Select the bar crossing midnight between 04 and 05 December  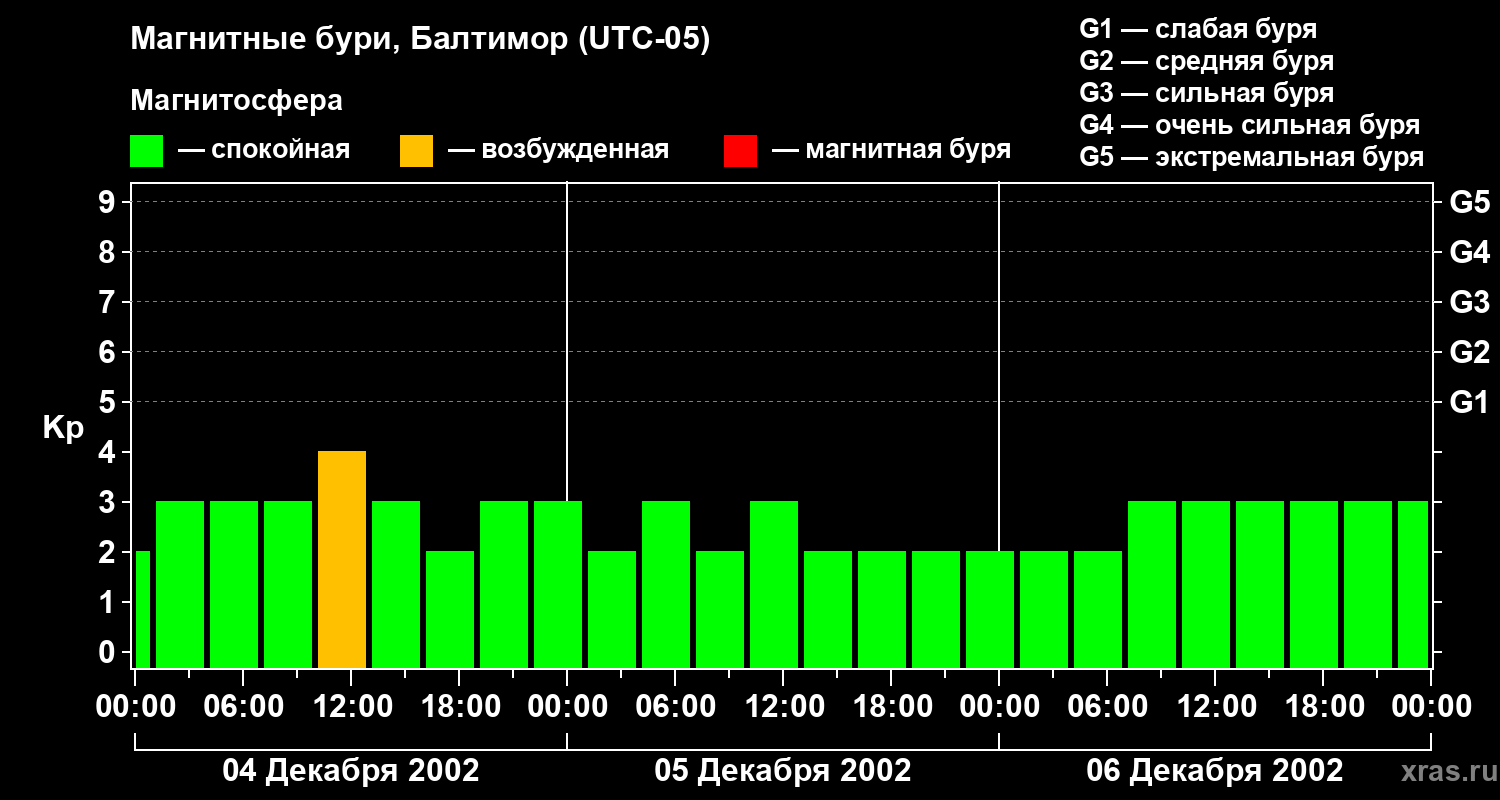click(558, 585)
